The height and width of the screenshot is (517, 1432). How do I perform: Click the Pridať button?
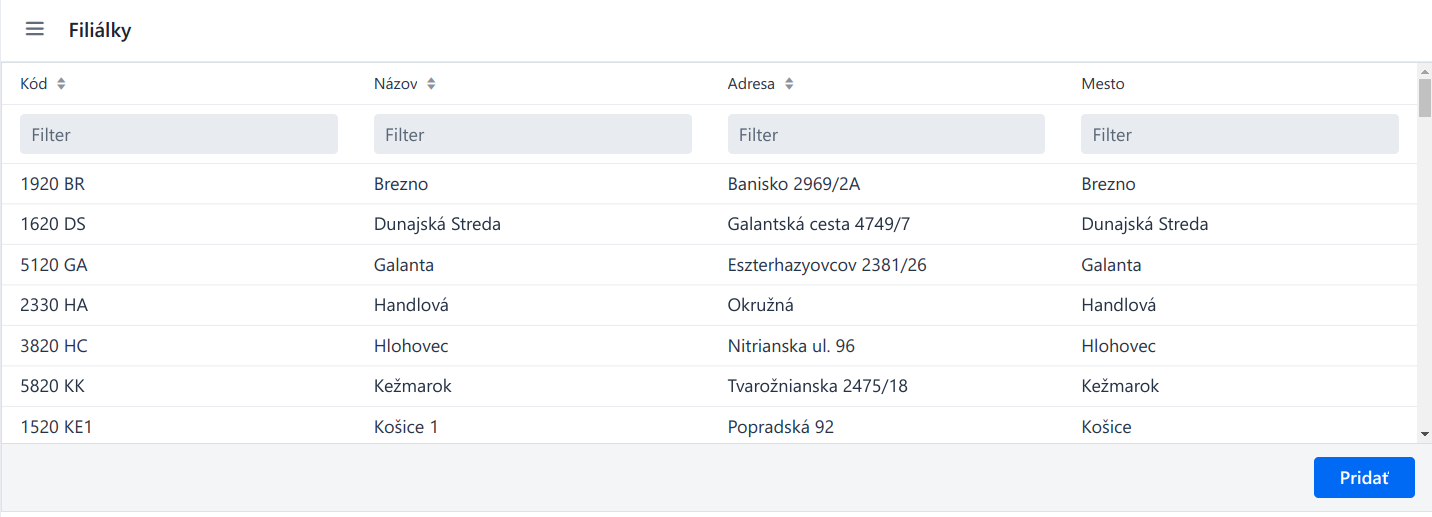click(x=1364, y=478)
